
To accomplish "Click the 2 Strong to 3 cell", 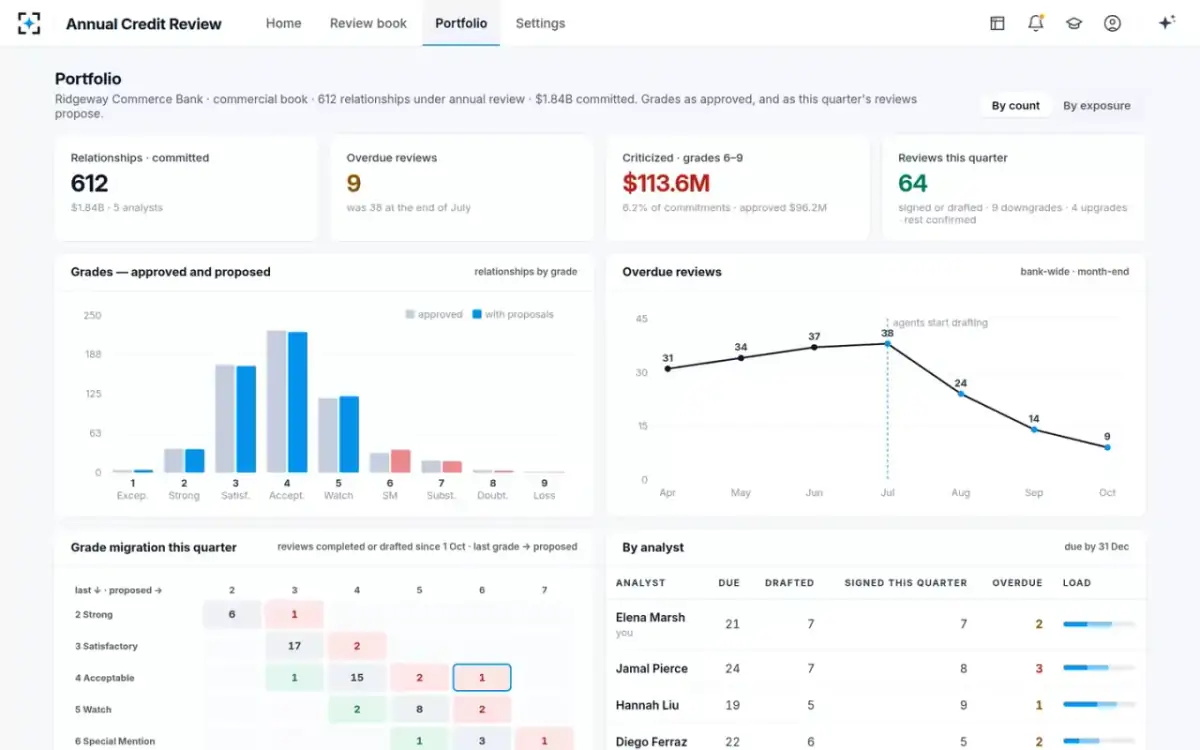I will 294,614.
